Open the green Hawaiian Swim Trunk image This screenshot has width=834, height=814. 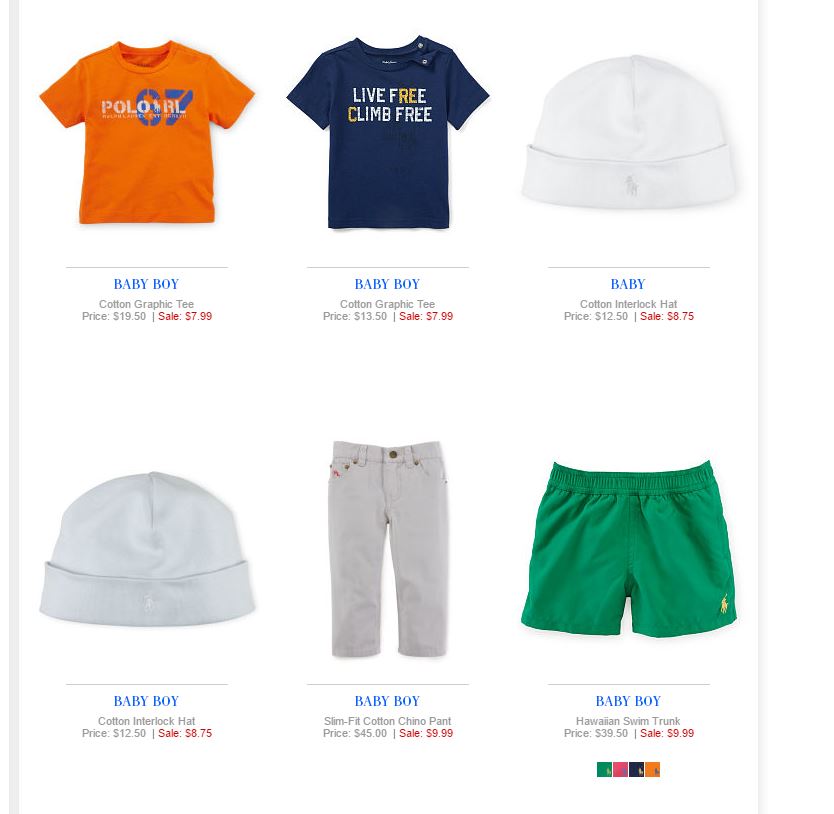[x=629, y=549]
